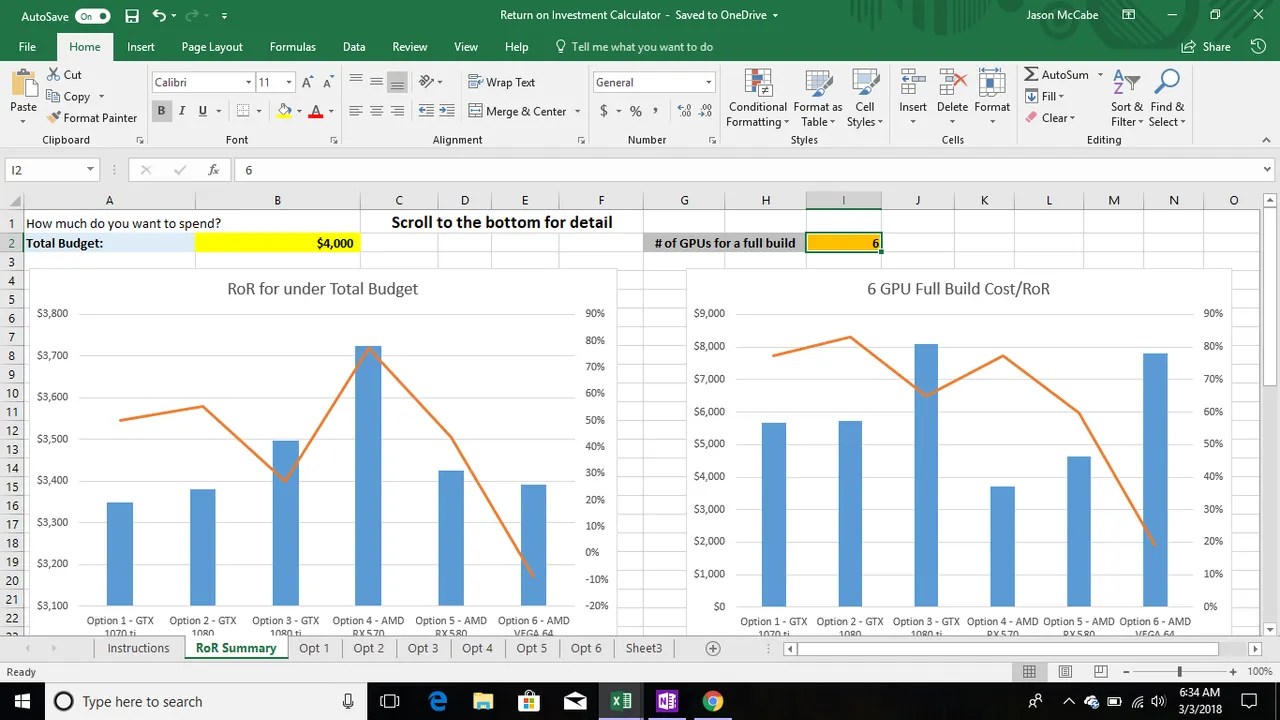1280x720 pixels.
Task: Toggle Wrap Text
Action: pyautogui.click(x=501, y=82)
